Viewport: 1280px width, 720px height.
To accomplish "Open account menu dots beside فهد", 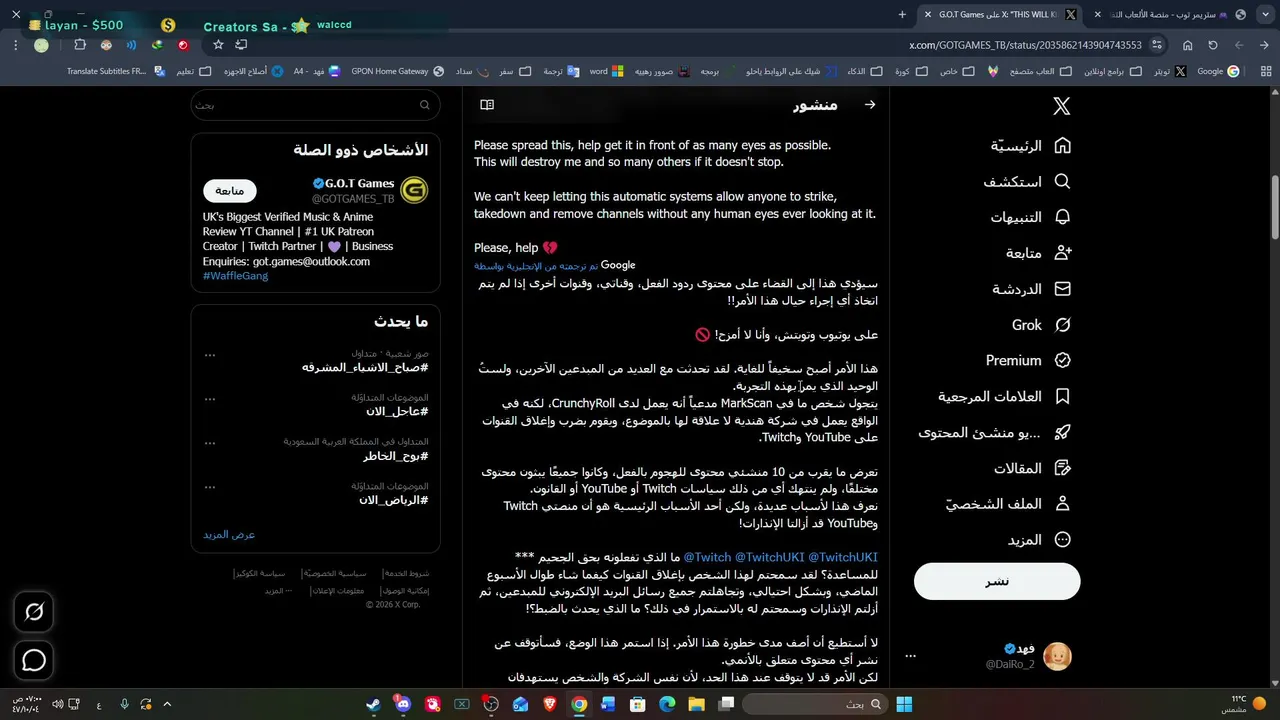I will click(x=910, y=656).
